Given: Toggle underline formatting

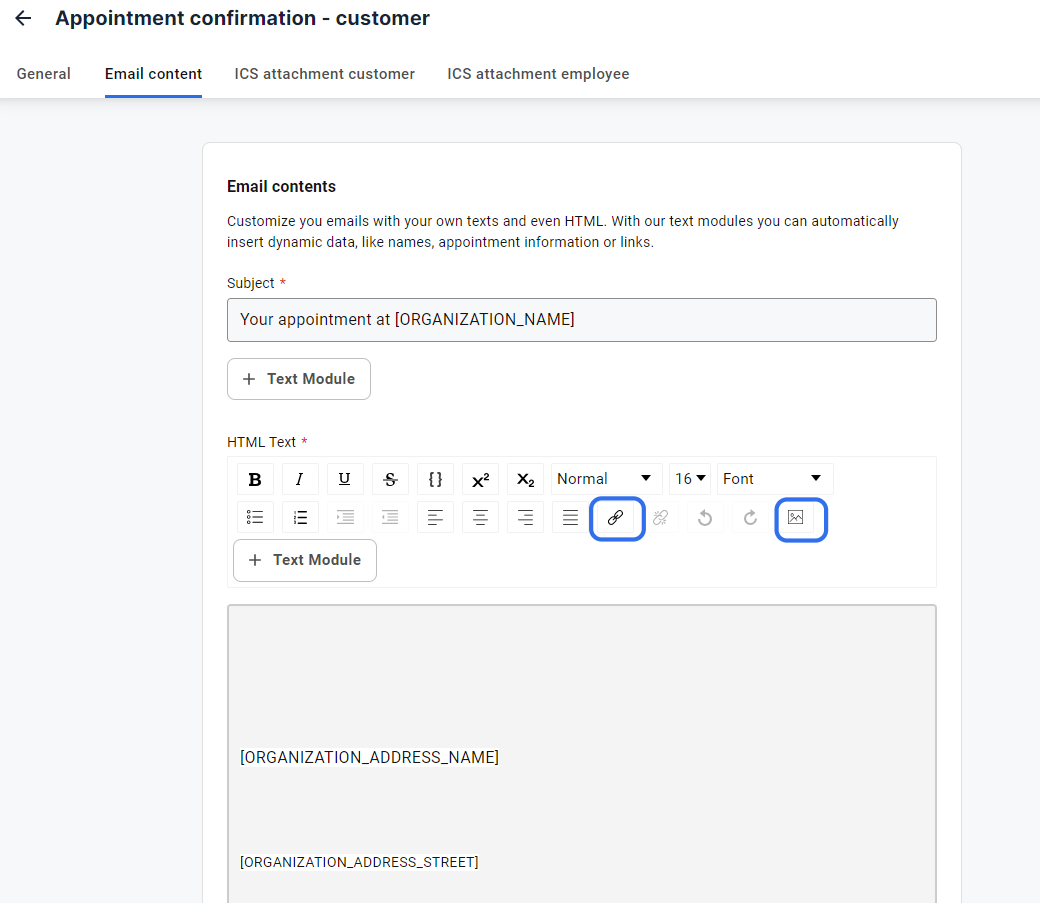Looking at the screenshot, I should click(345, 479).
